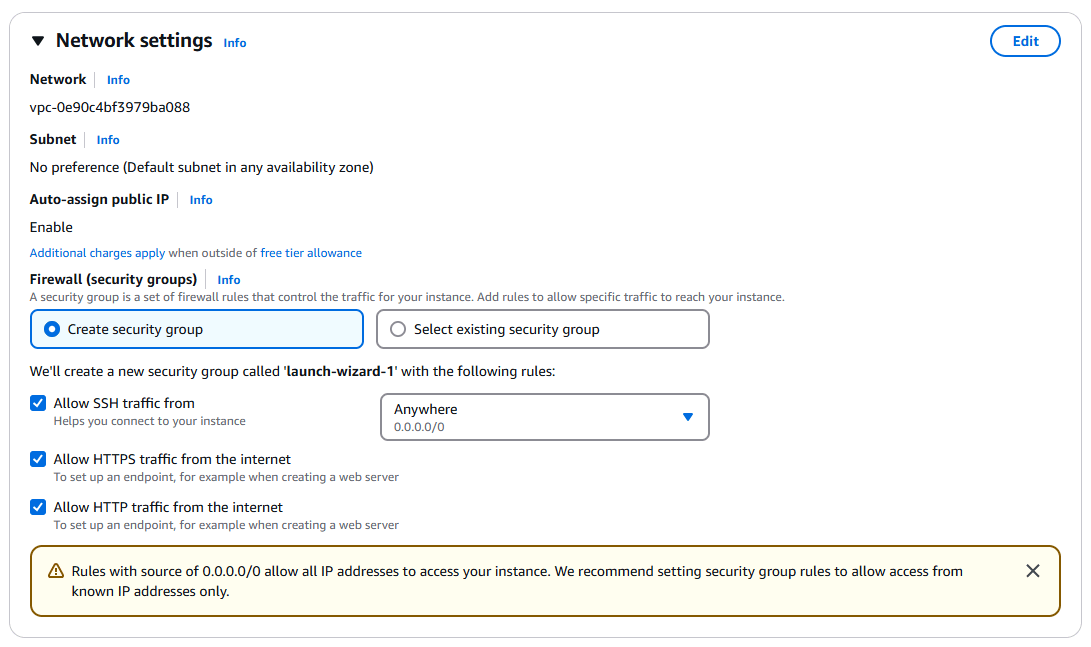Viewport: 1091px width, 647px height.
Task: Toggle Allow HTTP traffic from the internet
Action: coord(38,507)
